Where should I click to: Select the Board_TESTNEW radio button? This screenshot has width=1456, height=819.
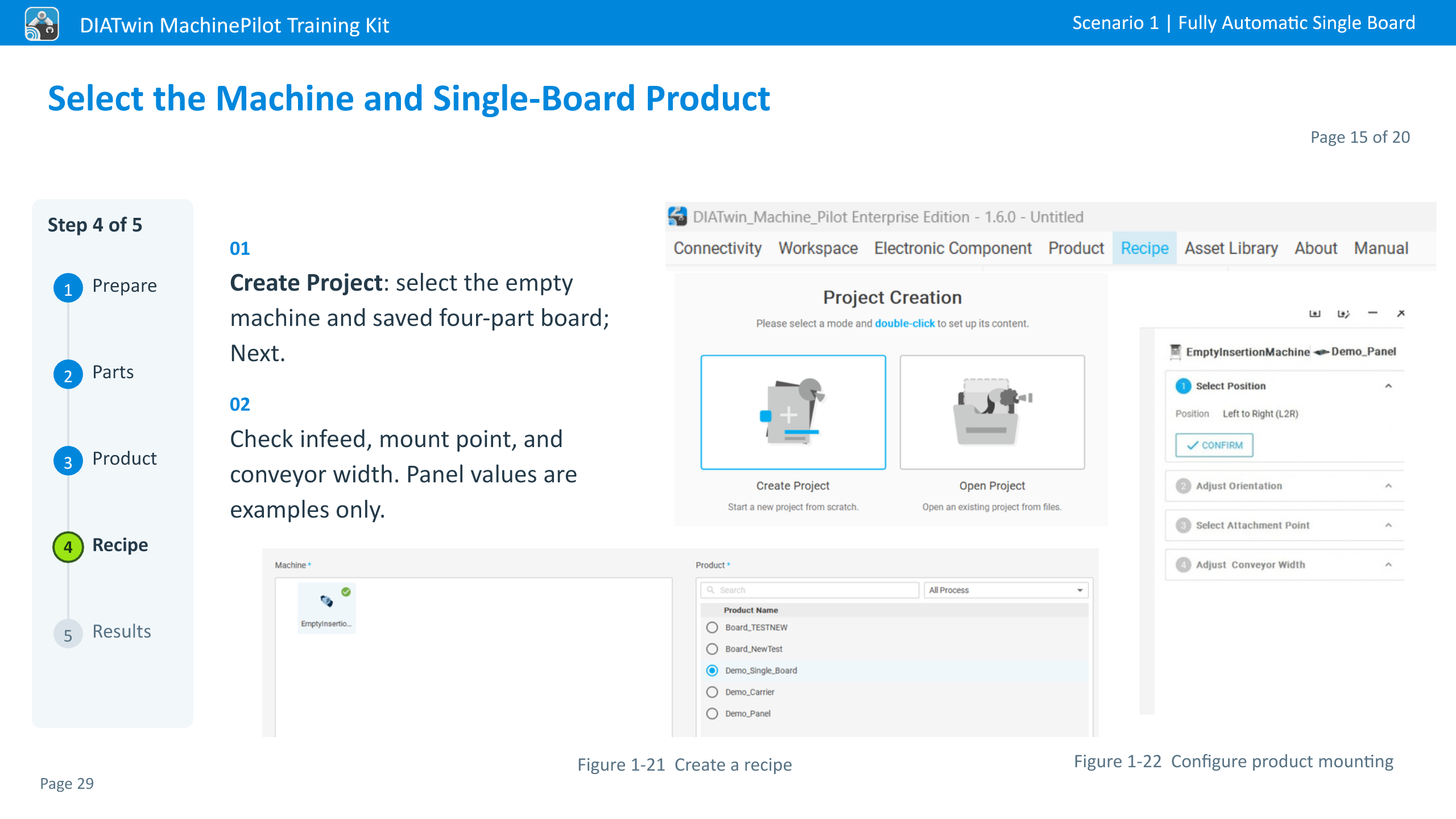pyautogui.click(x=712, y=627)
